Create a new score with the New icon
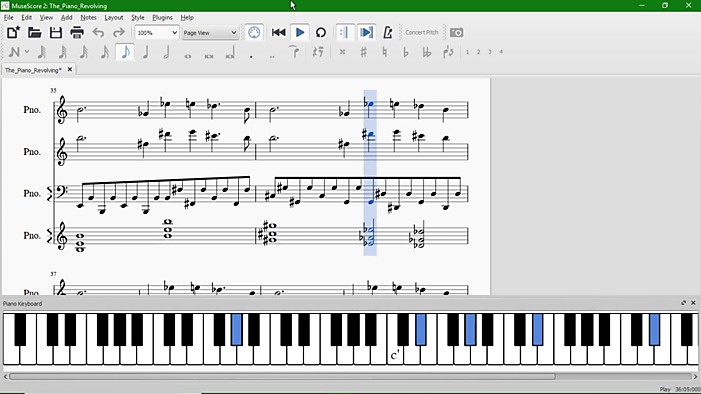The image size is (701, 394). (13, 32)
